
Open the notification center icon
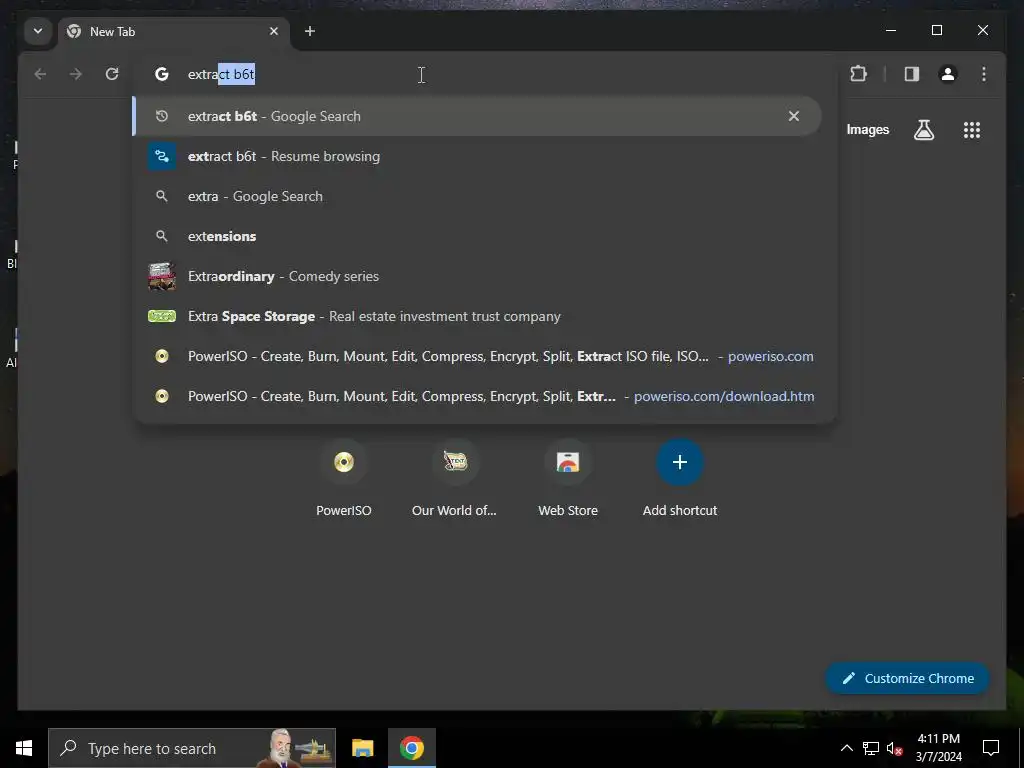[991, 748]
